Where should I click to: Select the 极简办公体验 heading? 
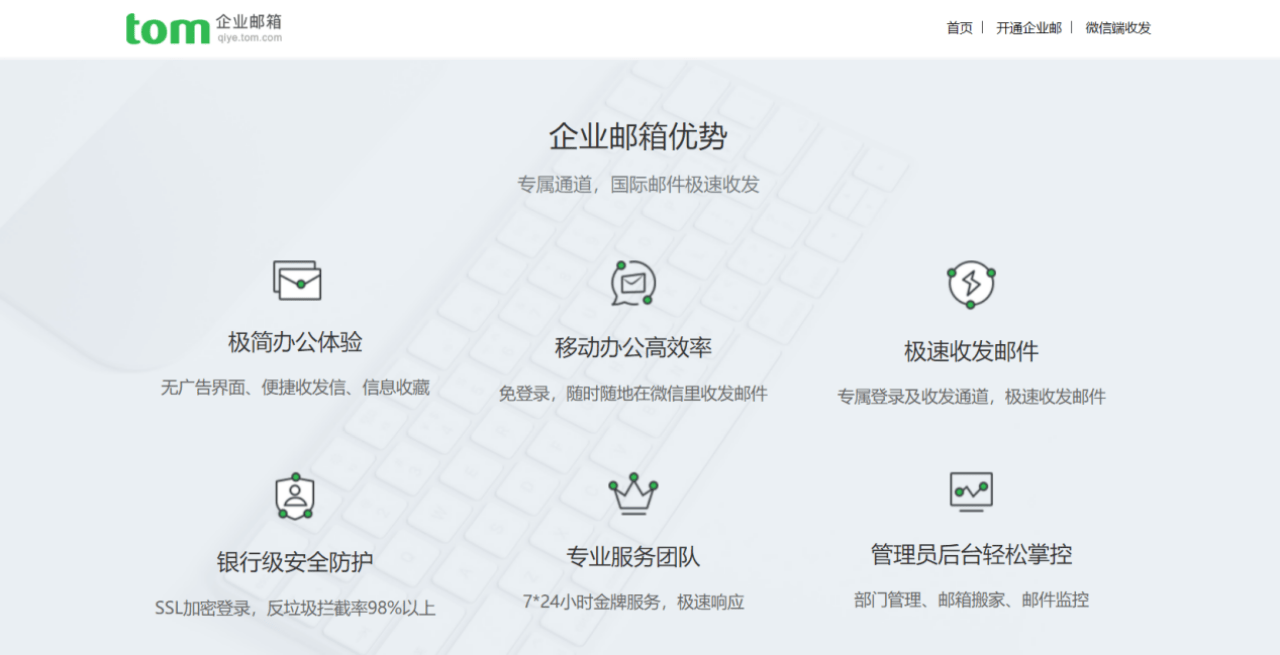[295, 342]
